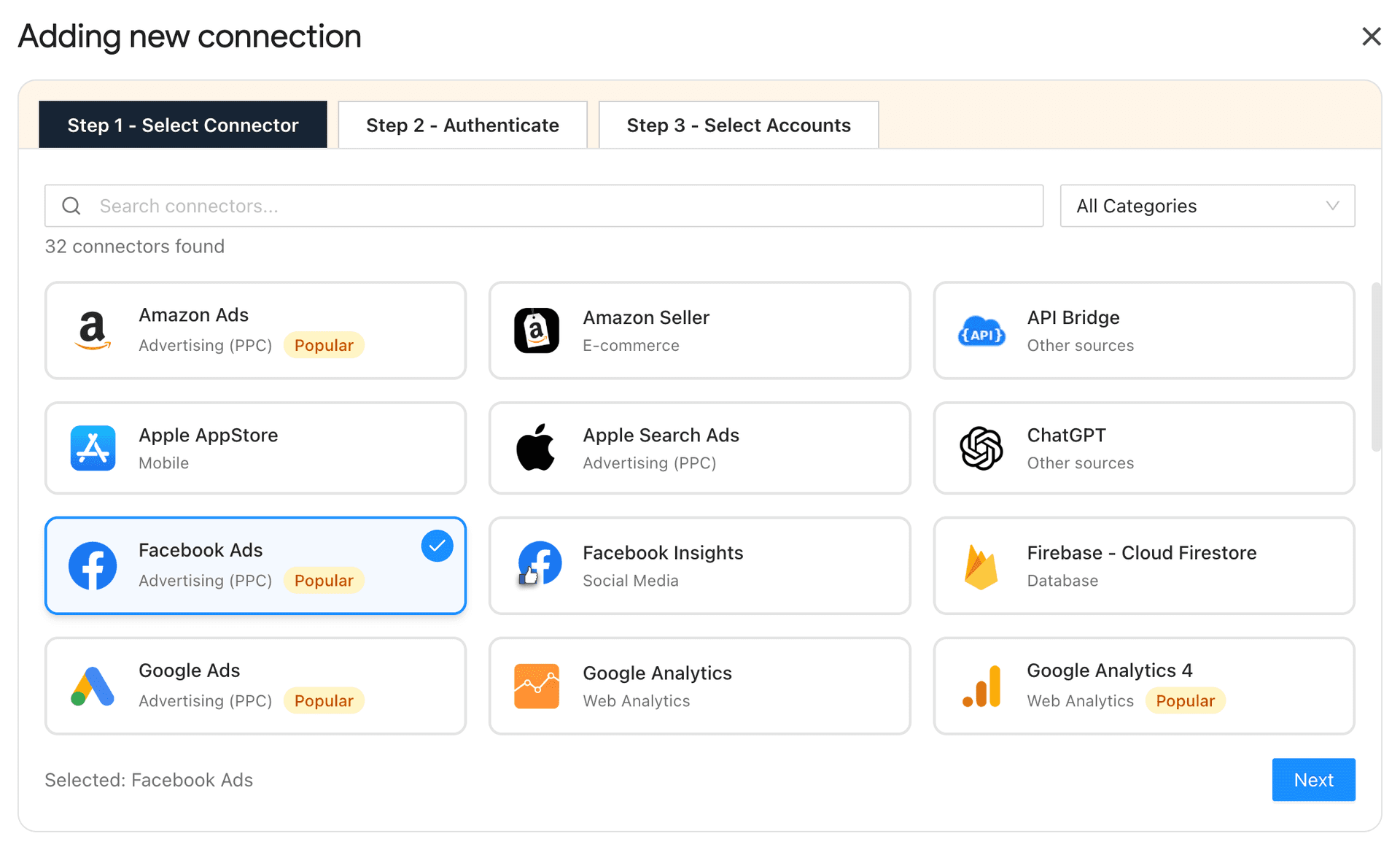Click the search magnifier icon

71,206
